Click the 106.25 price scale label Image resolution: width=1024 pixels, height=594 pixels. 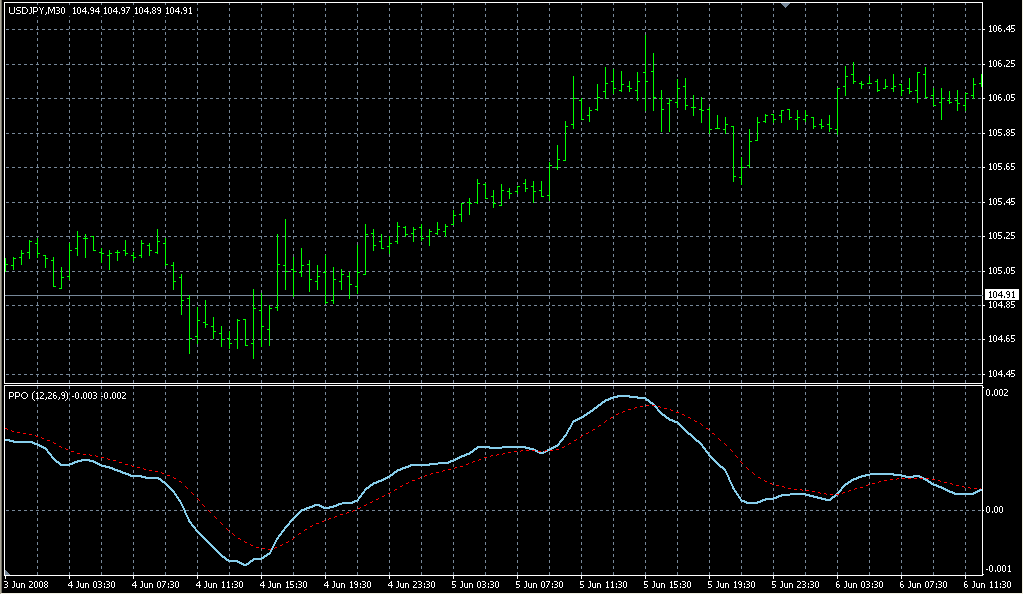click(x=1001, y=64)
